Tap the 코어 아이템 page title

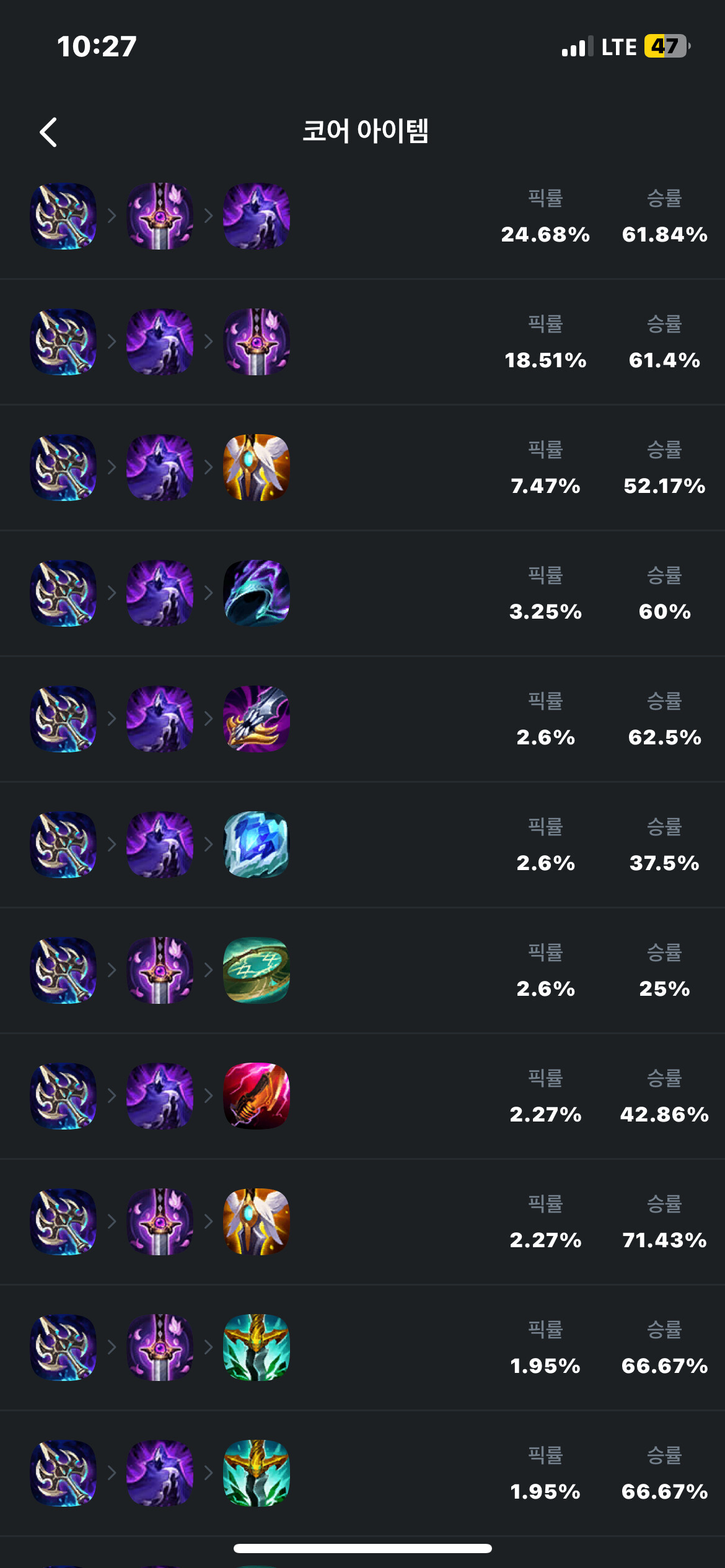tap(365, 131)
